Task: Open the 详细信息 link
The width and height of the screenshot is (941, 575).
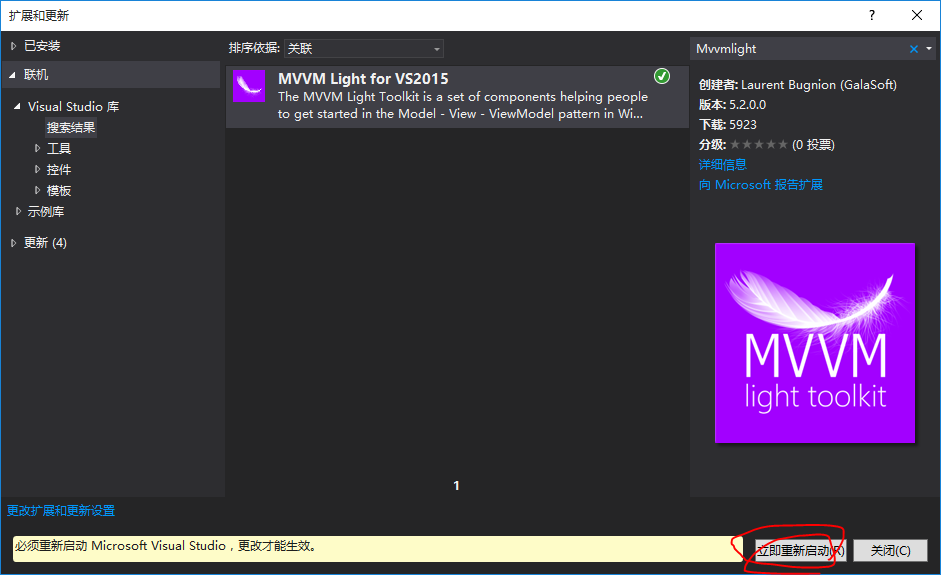Action: (x=723, y=164)
